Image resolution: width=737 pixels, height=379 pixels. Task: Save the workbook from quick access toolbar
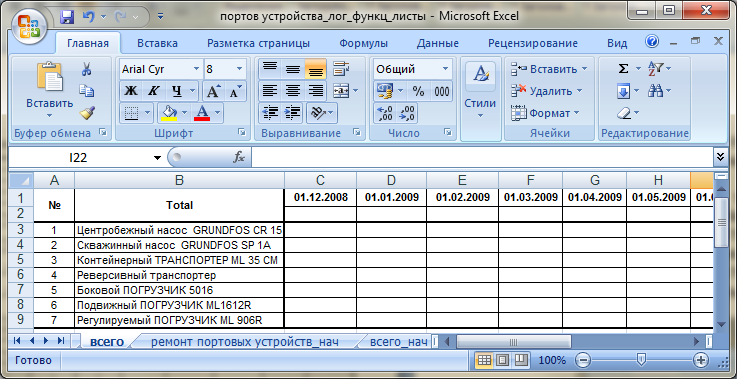coord(68,16)
